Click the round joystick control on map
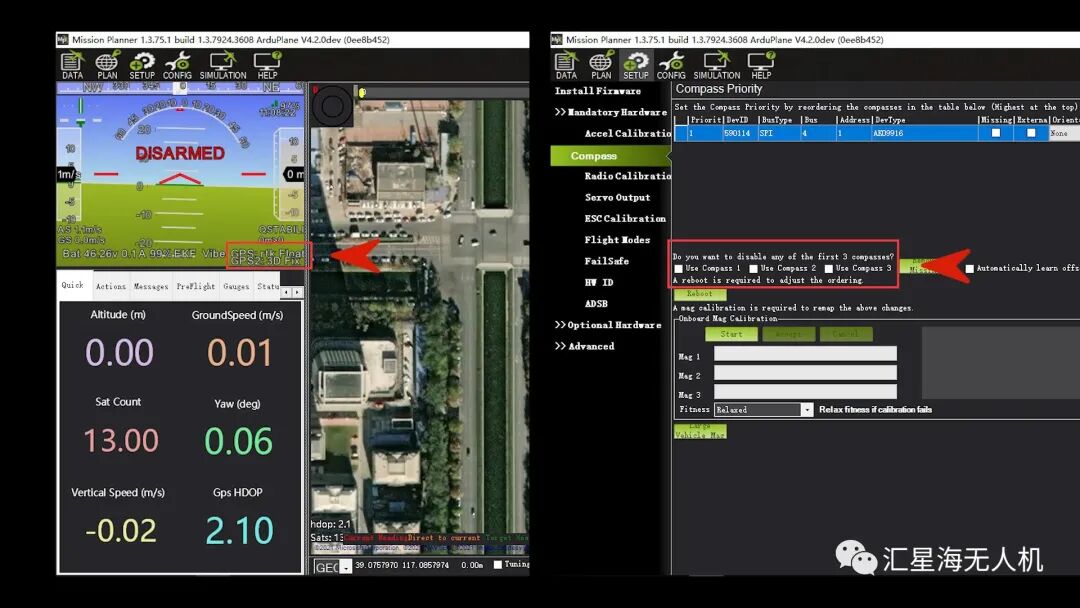This screenshot has height=608, width=1080. pyautogui.click(x=332, y=106)
